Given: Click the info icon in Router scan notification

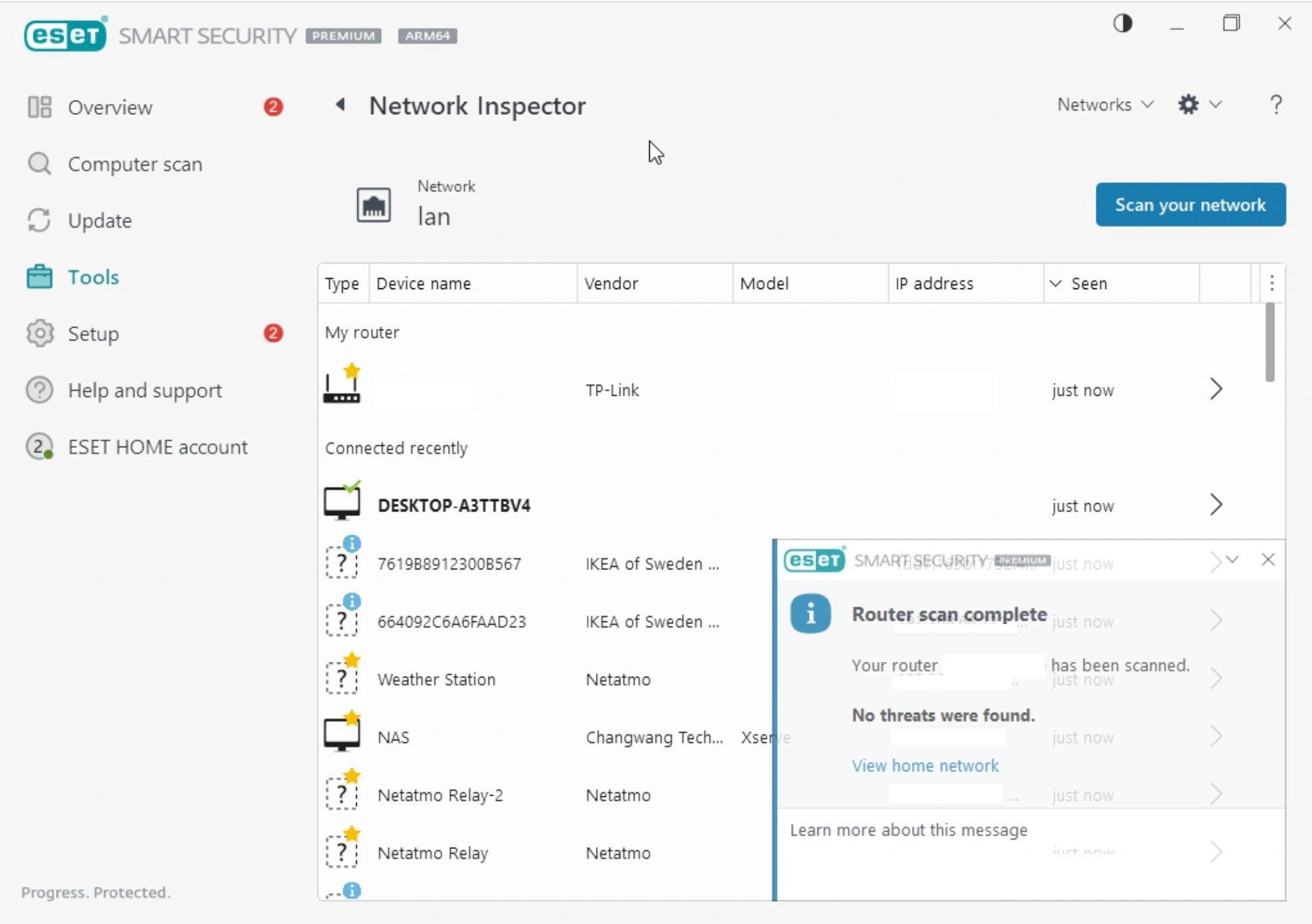Looking at the screenshot, I should 811,613.
